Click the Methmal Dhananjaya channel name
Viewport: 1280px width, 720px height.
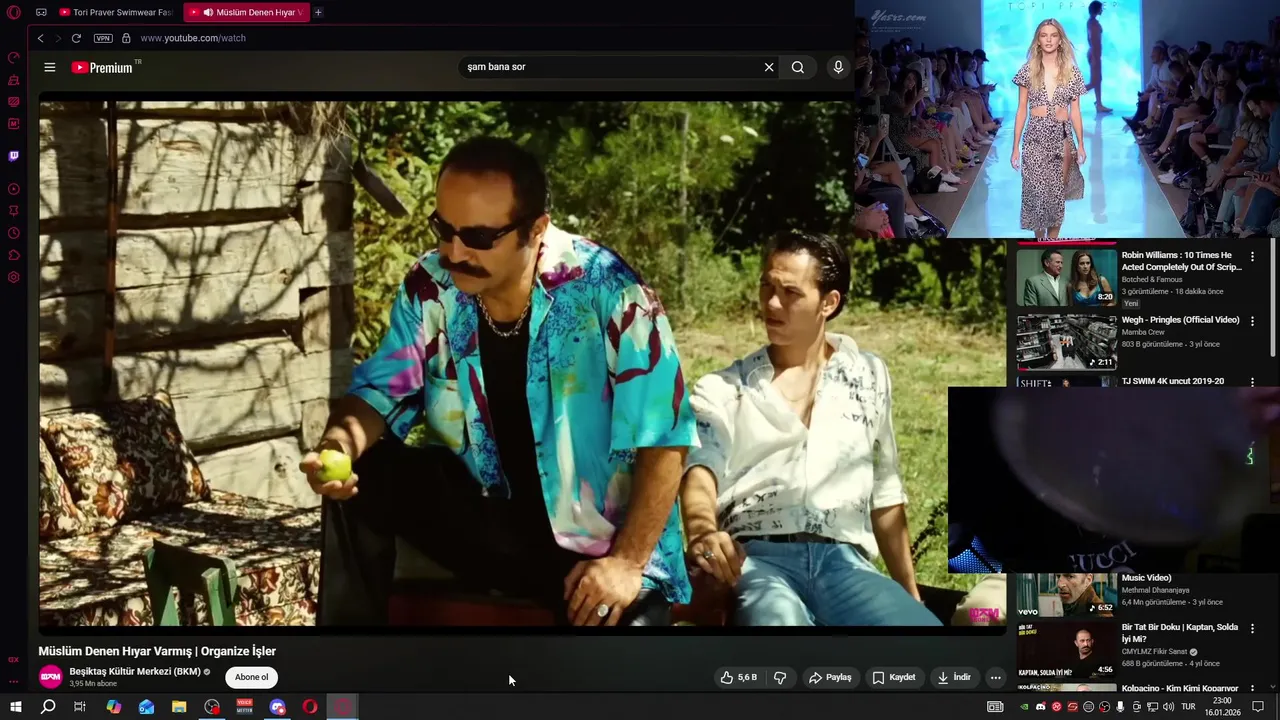click(1156, 590)
